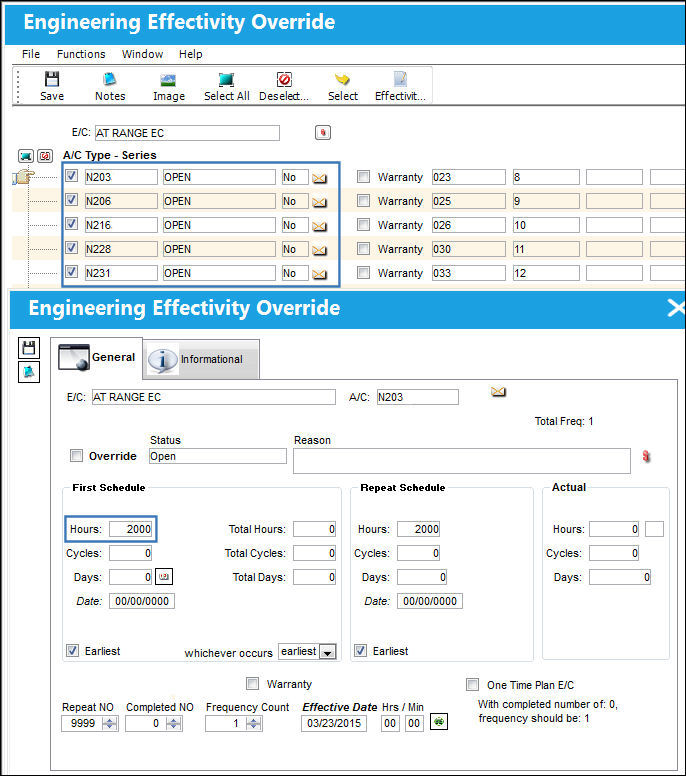Open the File menu
This screenshot has width=686, height=776.
[x=31, y=54]
